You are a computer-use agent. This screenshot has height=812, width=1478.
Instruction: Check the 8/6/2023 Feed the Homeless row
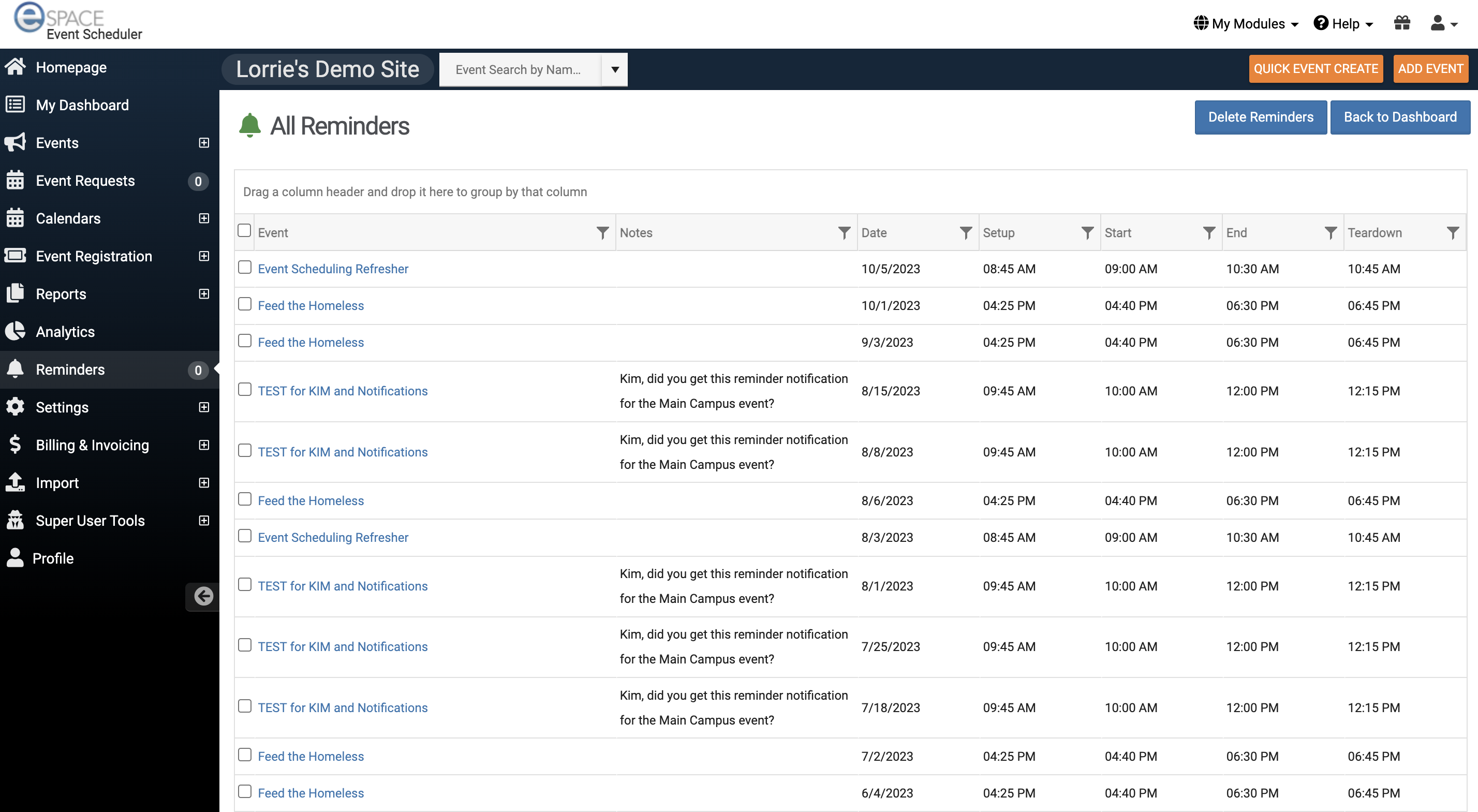245,499
